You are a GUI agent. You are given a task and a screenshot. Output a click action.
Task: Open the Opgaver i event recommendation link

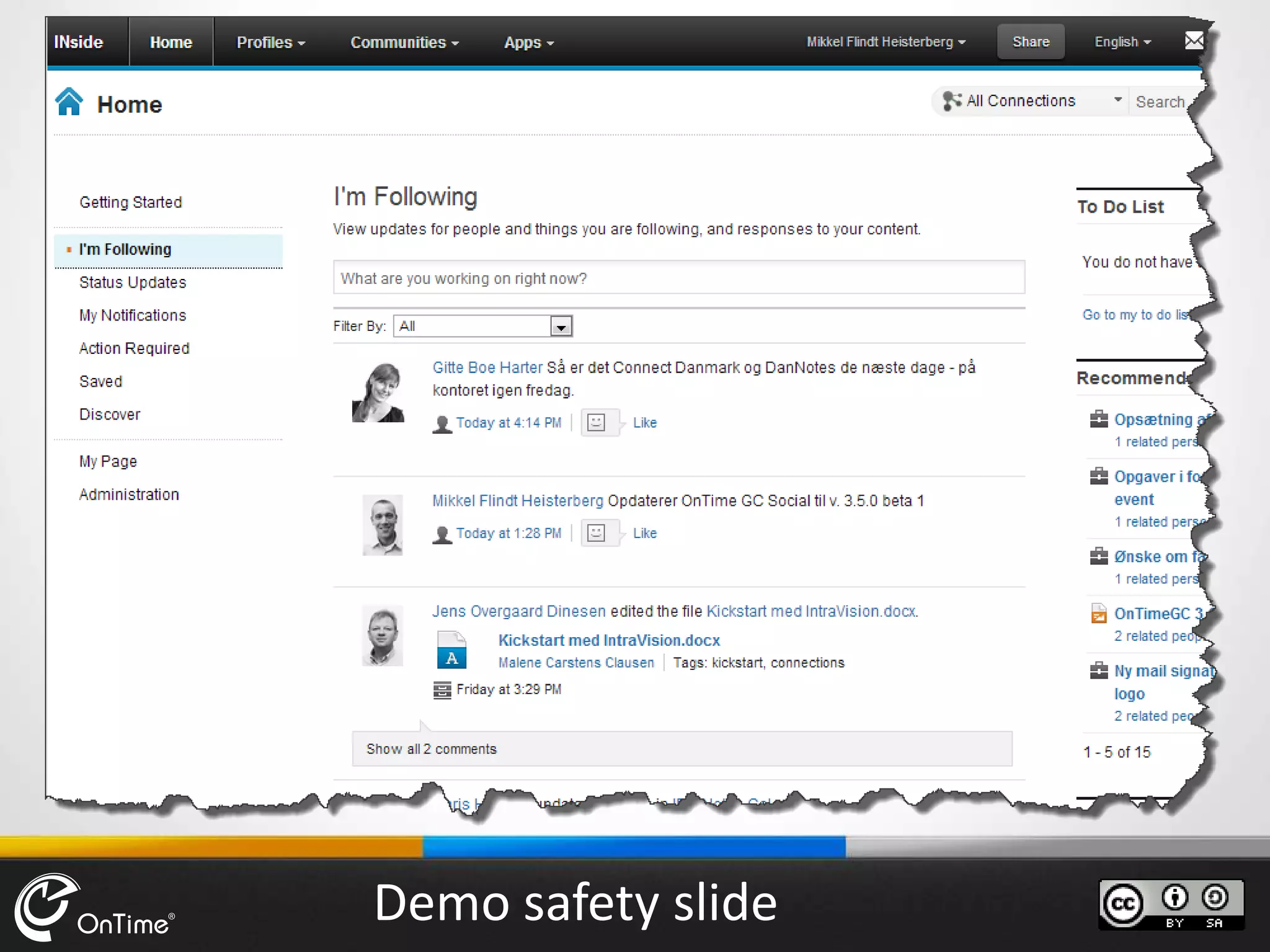click(x=1157, y=488)
